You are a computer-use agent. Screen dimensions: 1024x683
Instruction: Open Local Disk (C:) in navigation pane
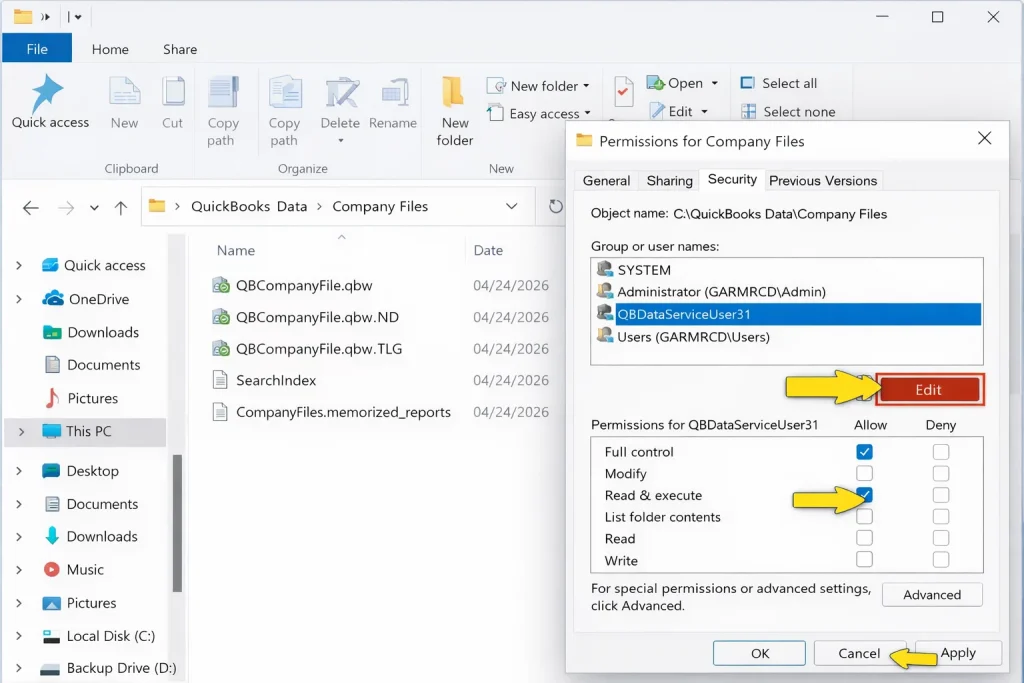(98, 636)
